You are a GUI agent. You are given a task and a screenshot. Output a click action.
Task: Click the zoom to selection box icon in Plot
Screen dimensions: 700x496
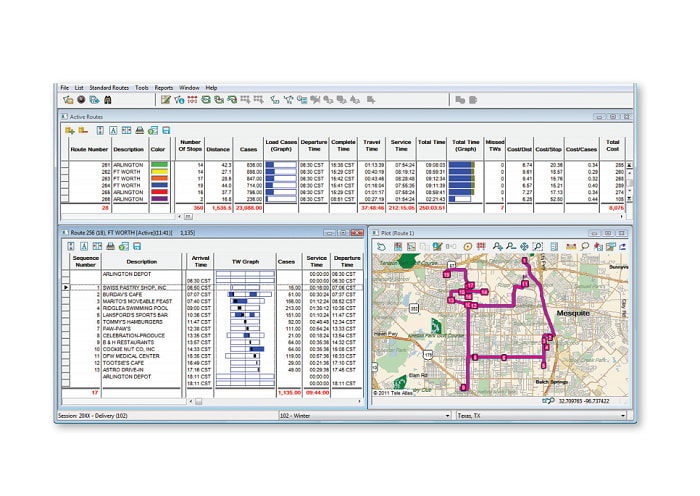click(x=538, y=246)
